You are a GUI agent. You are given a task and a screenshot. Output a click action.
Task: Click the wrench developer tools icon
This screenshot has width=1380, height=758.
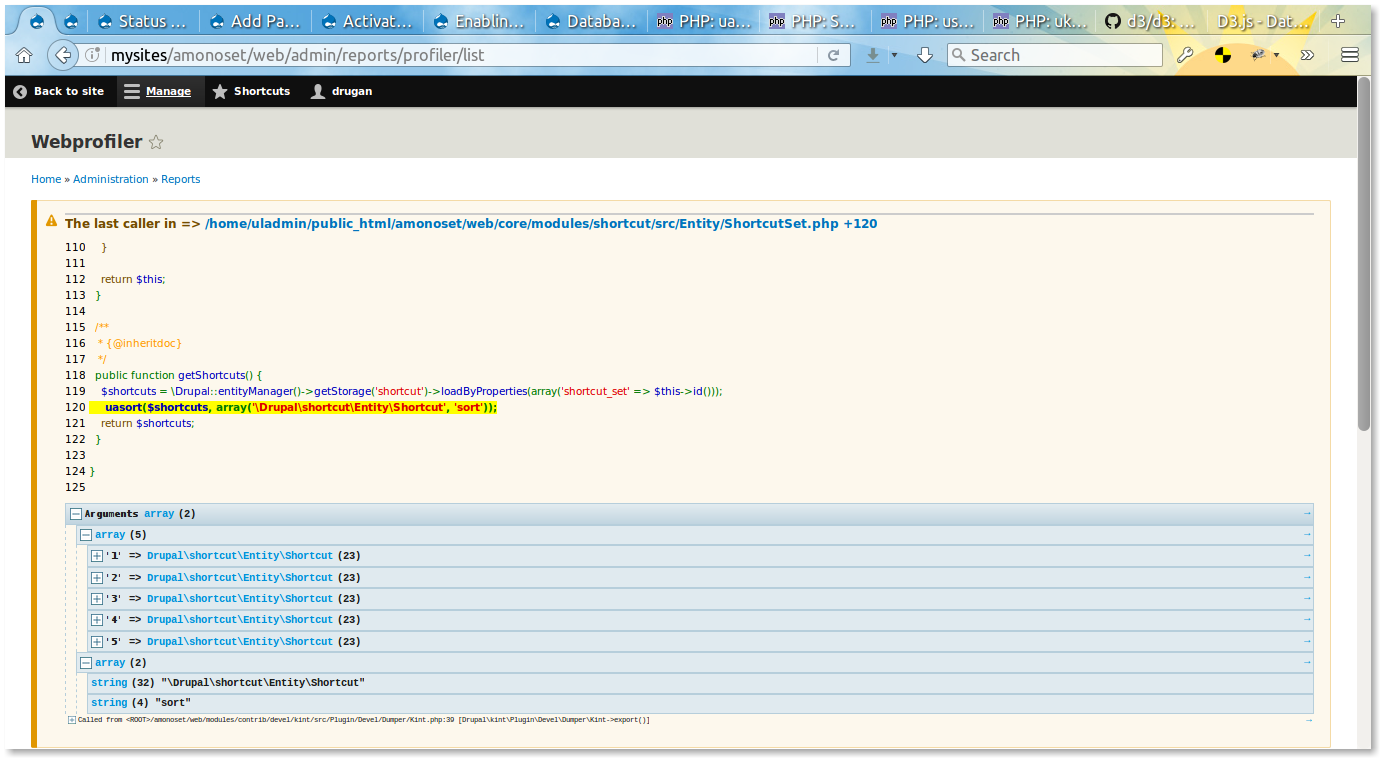(x=1185, y=55)
